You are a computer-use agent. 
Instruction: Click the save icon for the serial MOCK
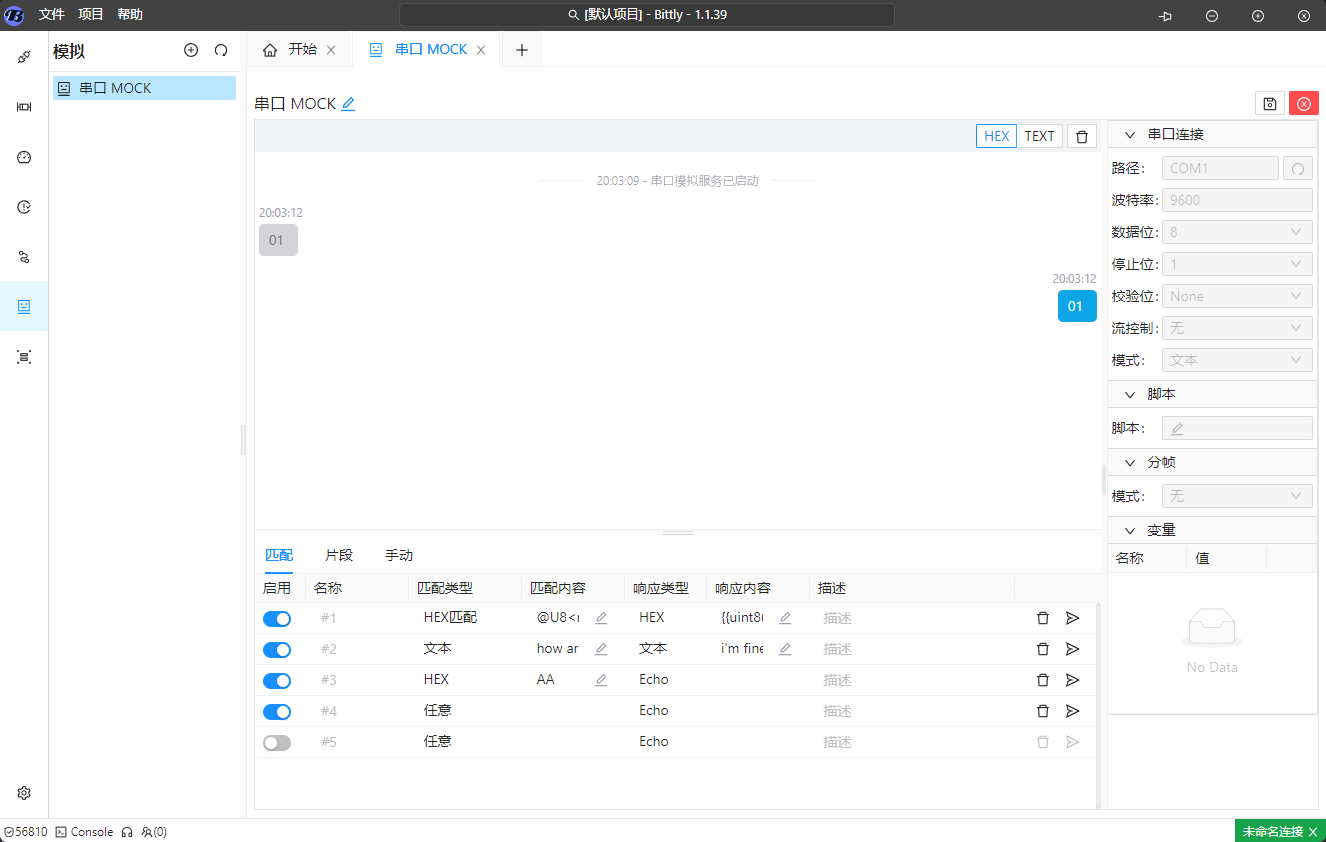coord(1269,104)
